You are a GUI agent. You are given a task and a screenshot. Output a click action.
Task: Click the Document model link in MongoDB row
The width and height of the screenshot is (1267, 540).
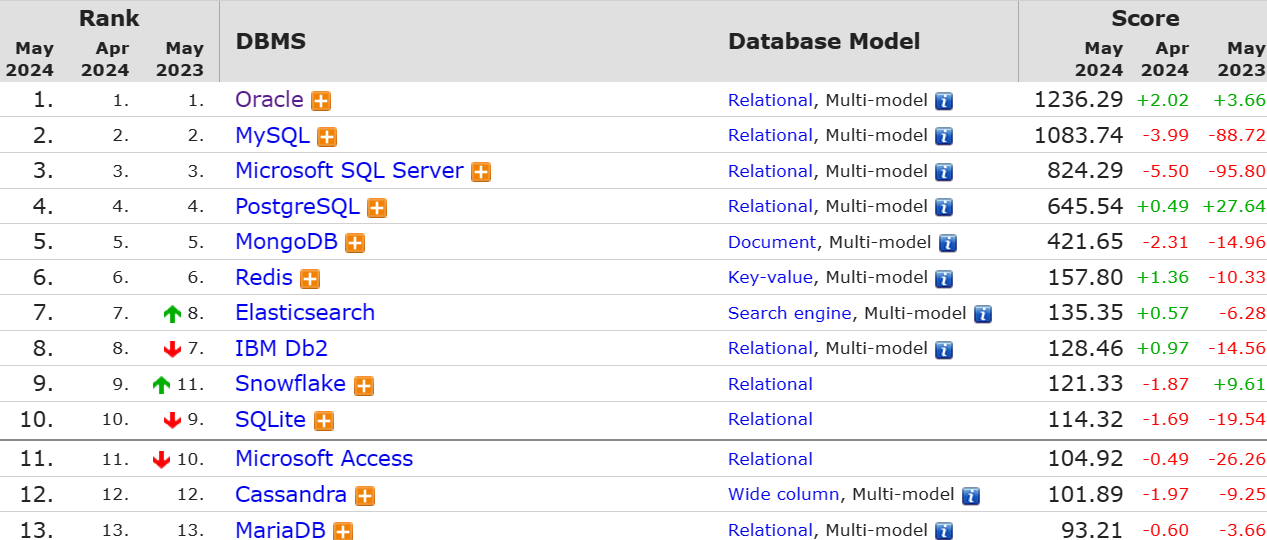click(x=772, y=242)
